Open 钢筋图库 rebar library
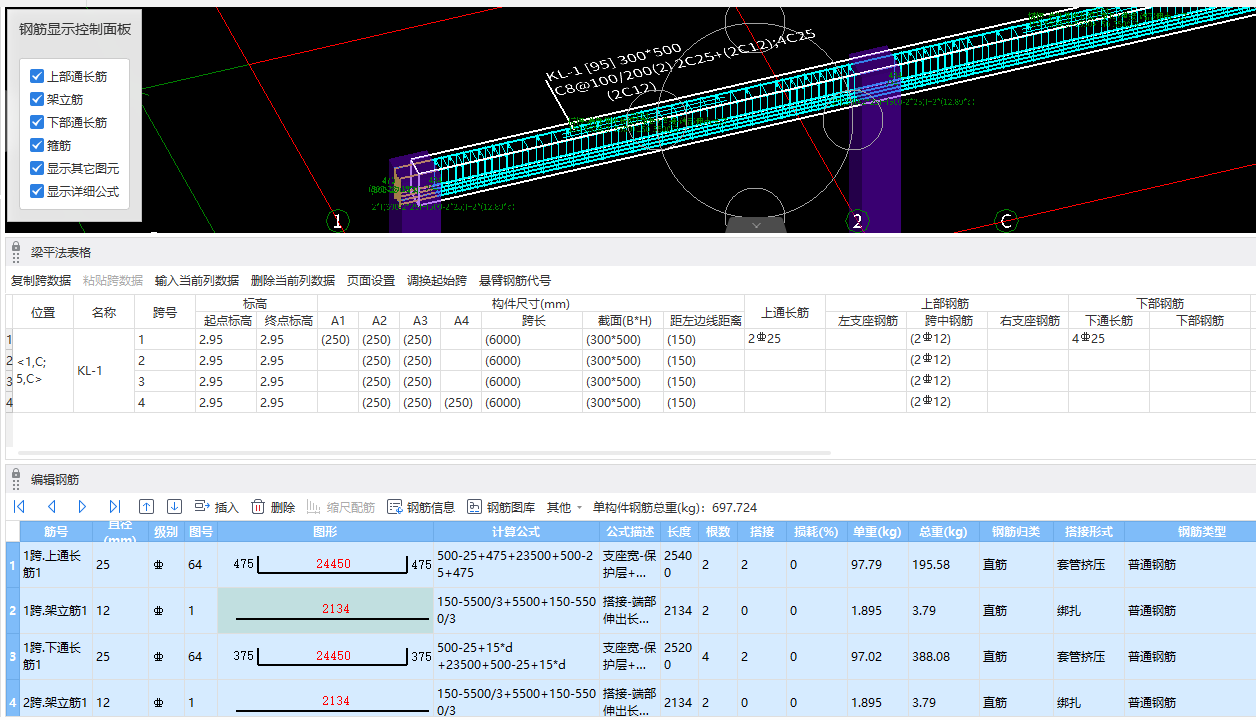Viewport: 1256px width, 720px height. tap(500, 507)
